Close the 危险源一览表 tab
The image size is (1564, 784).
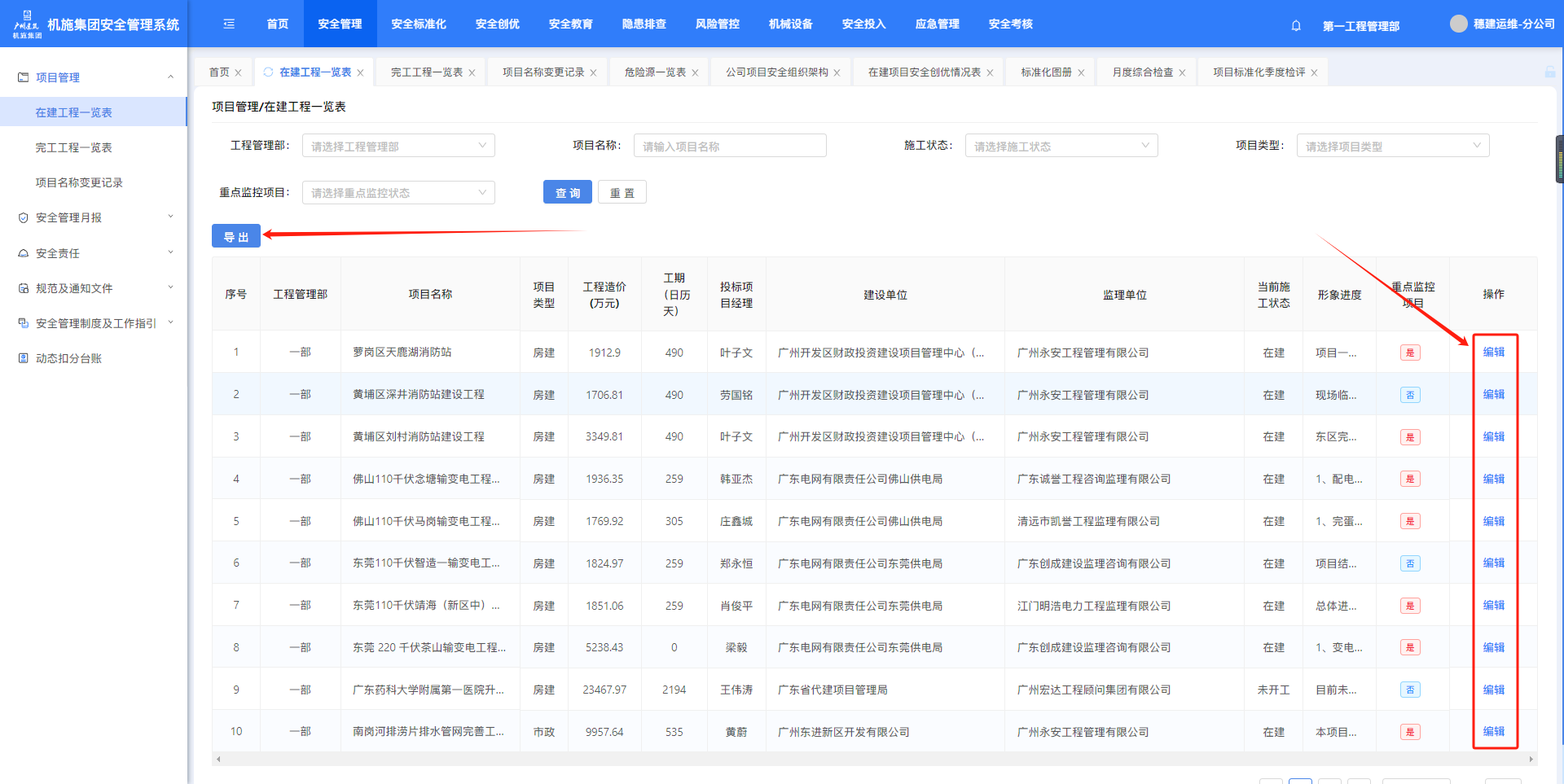pos(695,72)
